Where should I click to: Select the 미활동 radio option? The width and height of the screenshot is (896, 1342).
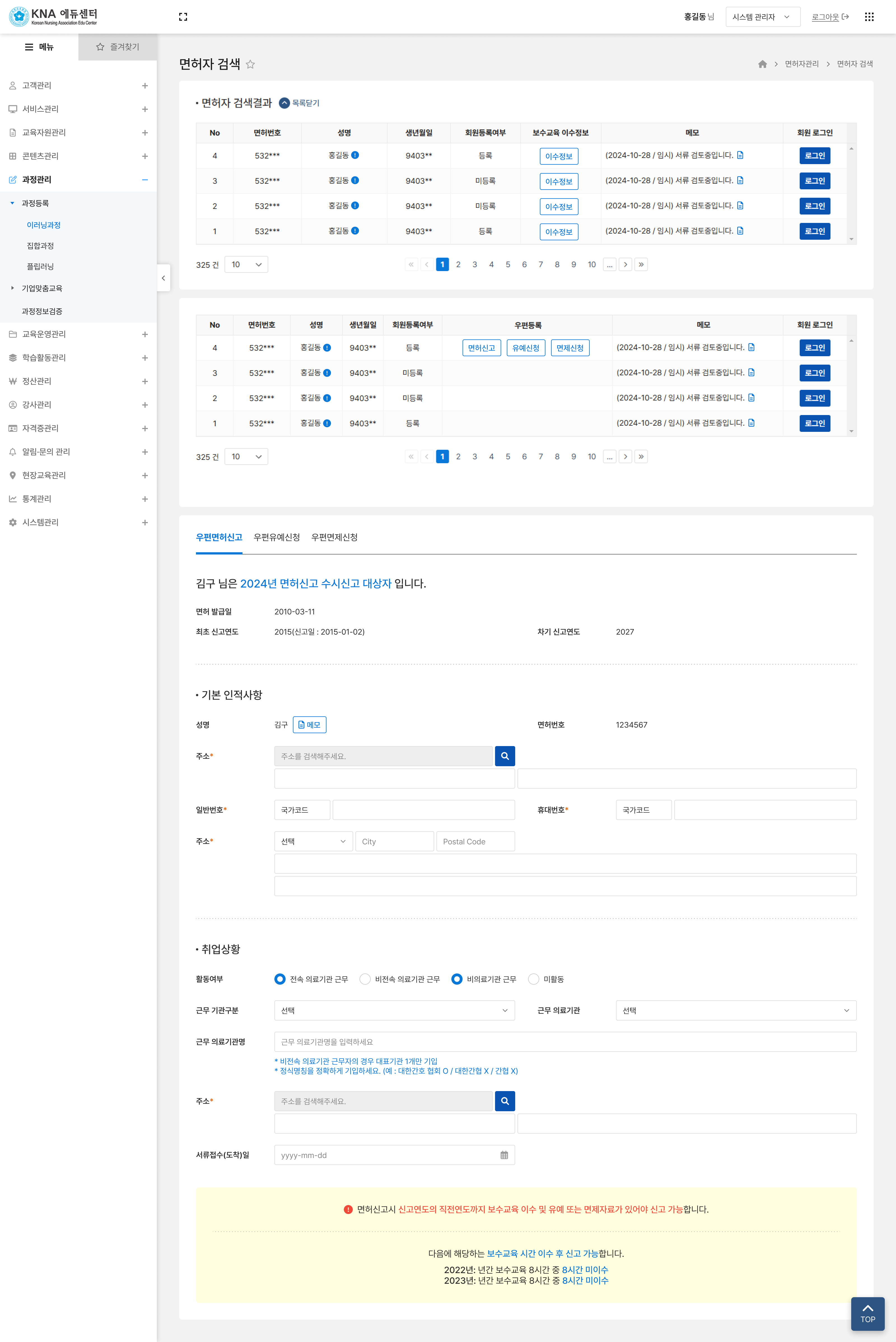[533, 978]
